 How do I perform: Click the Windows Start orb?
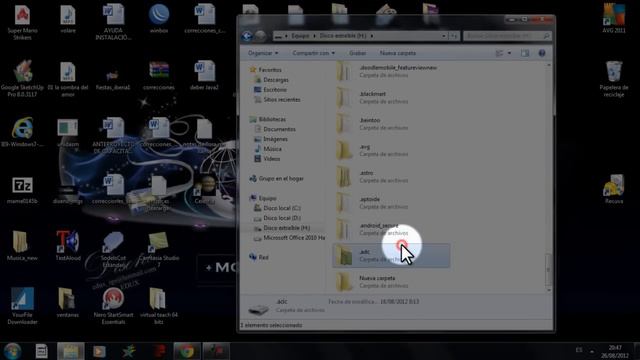click(13, 351)
